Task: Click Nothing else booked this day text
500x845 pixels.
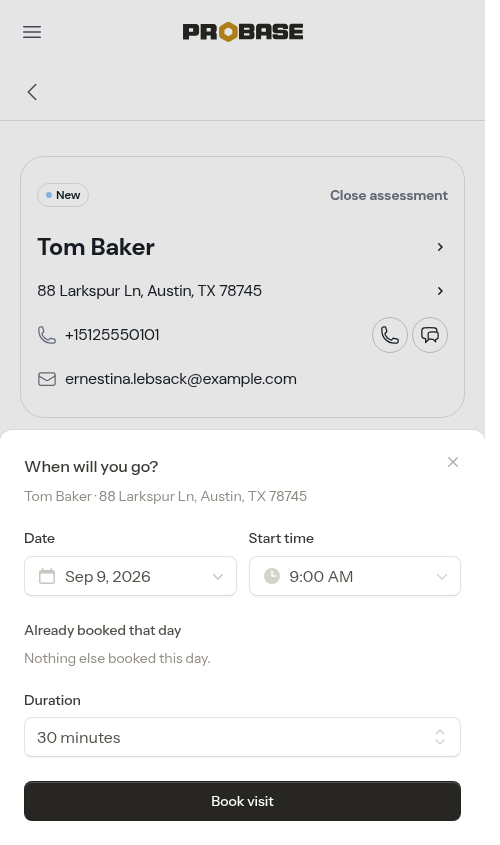Action: 117,658
